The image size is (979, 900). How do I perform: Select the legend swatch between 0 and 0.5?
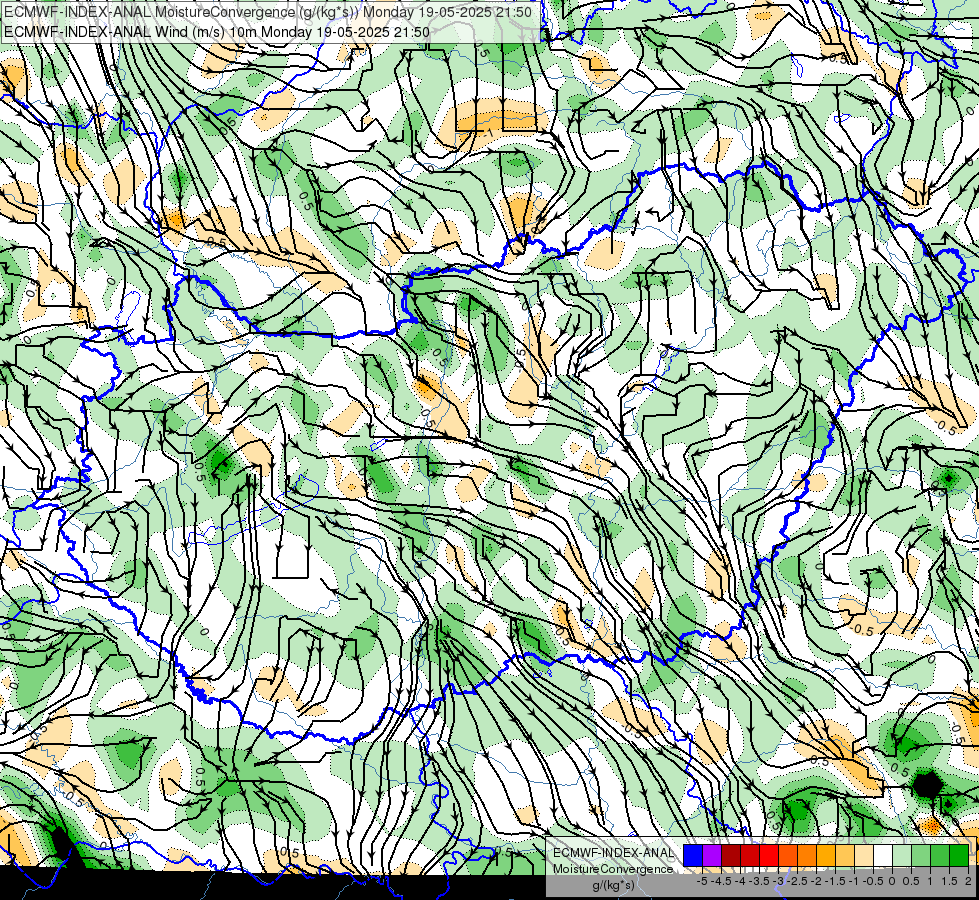(x=902, y=856)
